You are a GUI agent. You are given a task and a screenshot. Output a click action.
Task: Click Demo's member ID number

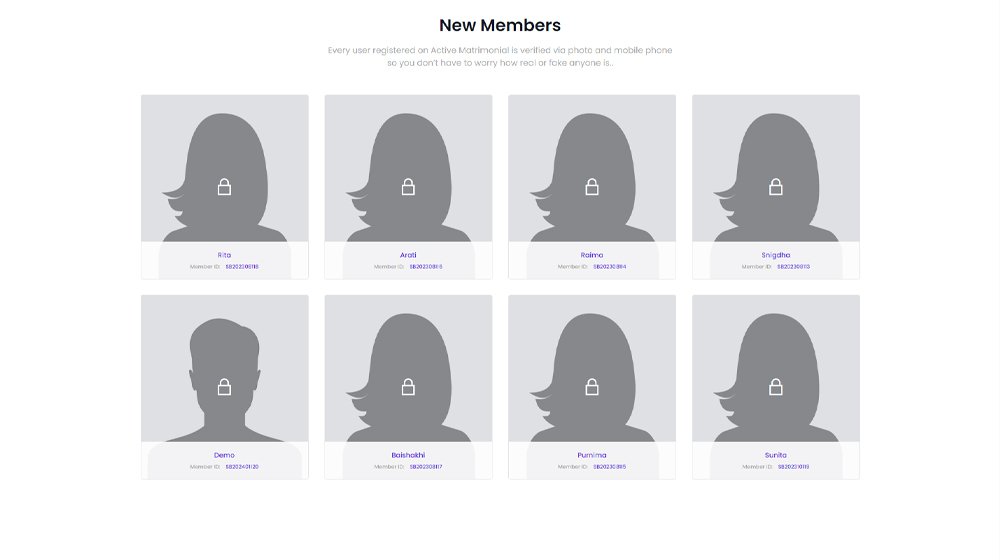pos(242,467)
